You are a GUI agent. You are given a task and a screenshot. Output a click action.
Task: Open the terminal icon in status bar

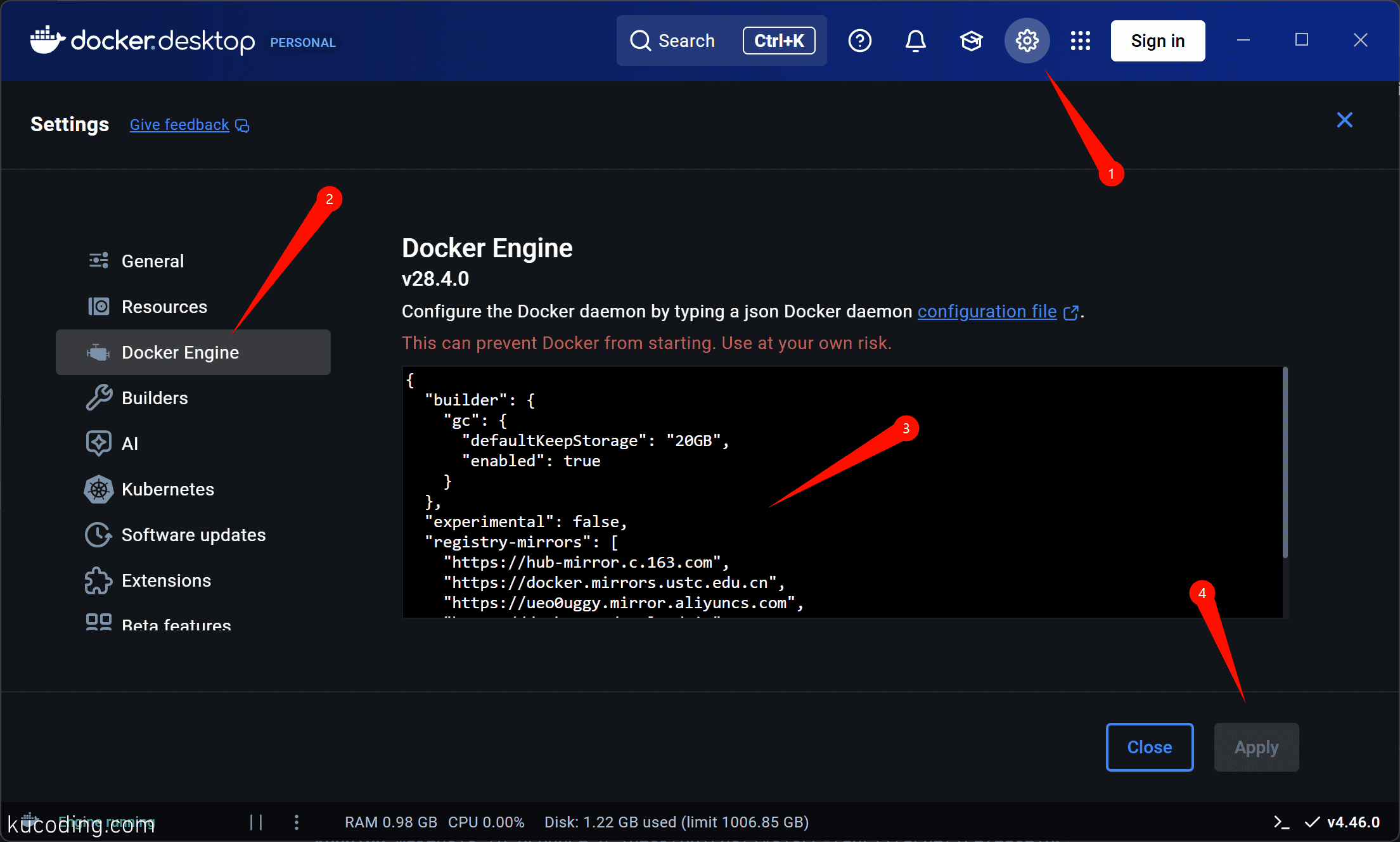(x=1281, y=822)
